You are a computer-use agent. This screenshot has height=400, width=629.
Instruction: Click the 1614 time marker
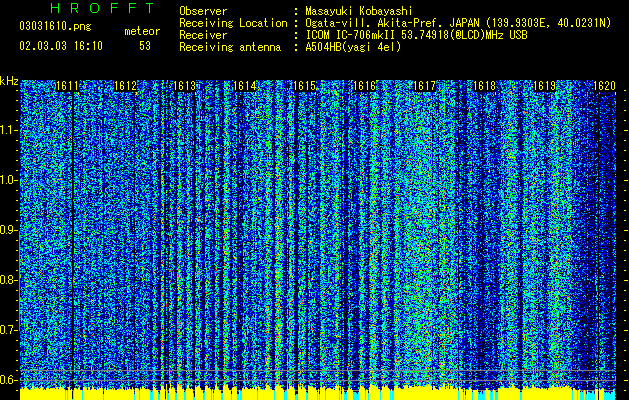(244, 86)
